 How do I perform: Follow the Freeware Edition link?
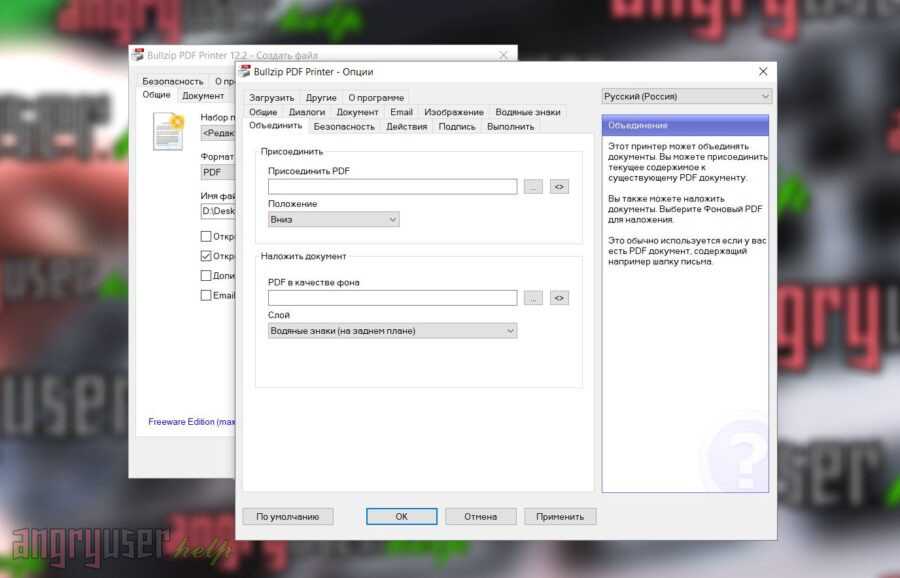coord(191,422)
